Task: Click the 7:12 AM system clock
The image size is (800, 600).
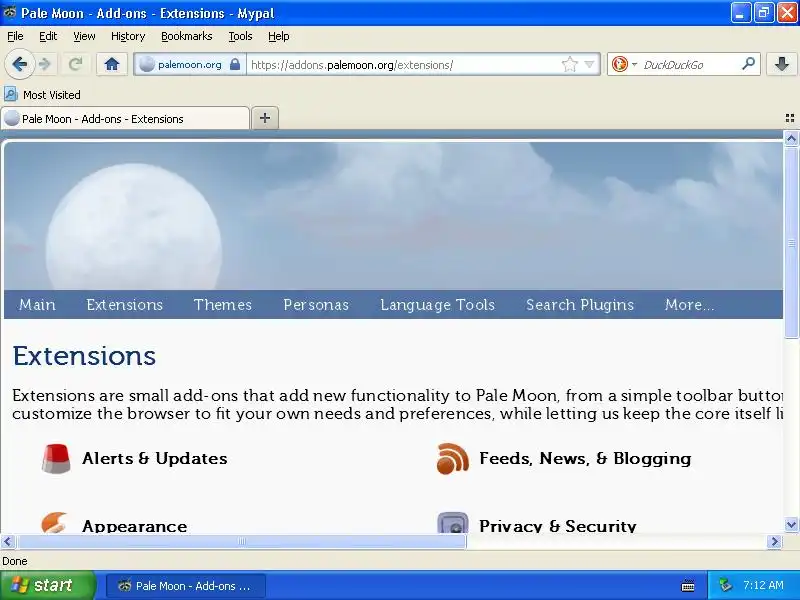Action: click(x=763, y=585)
